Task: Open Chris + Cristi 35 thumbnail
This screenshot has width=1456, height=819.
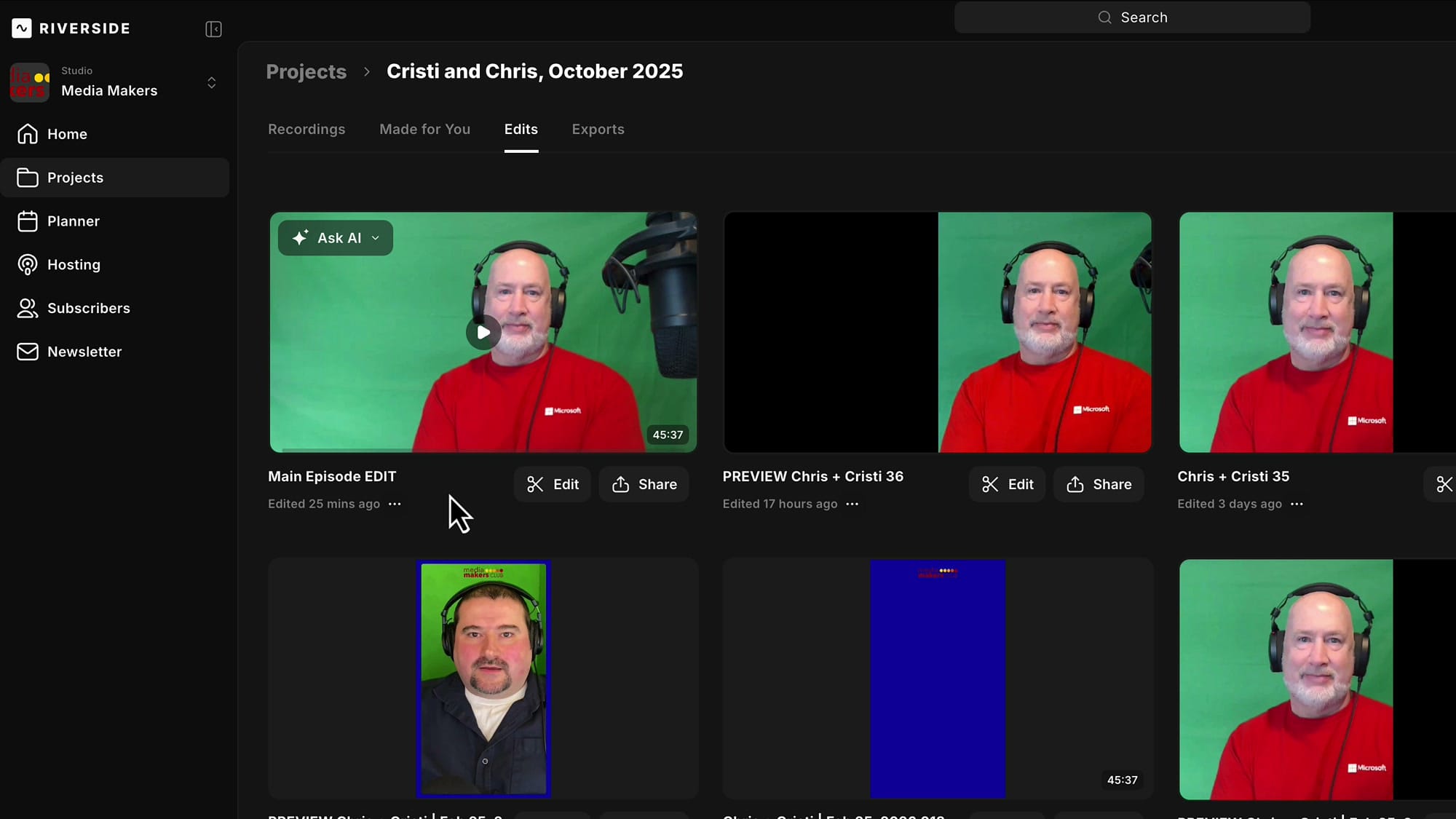Action: (x=1317, y=333)
